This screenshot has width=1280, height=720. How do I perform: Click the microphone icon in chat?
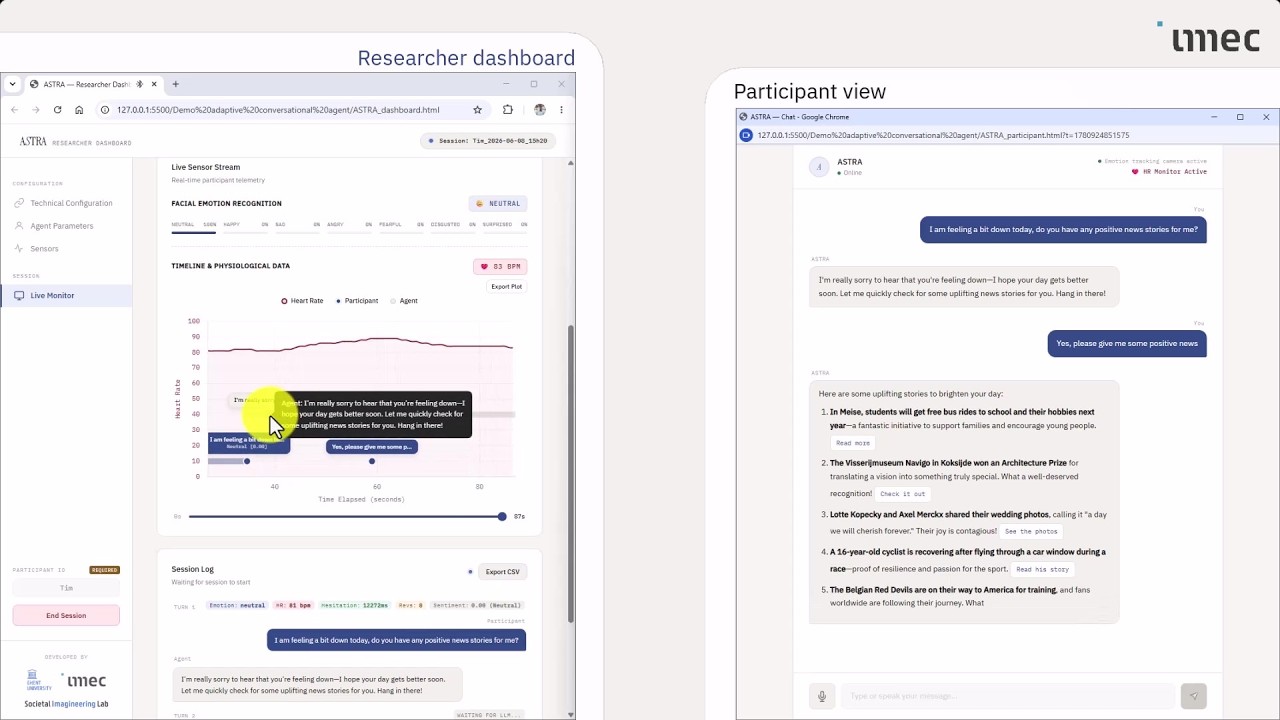click(822, 696)
